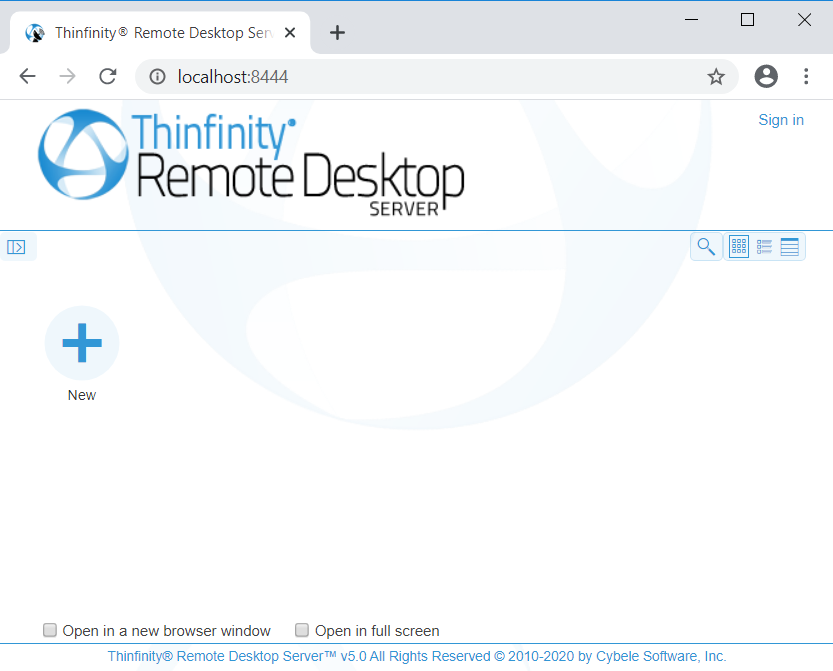Select the Thinfinity Remote Desktop tab

(x=159, y=33)
